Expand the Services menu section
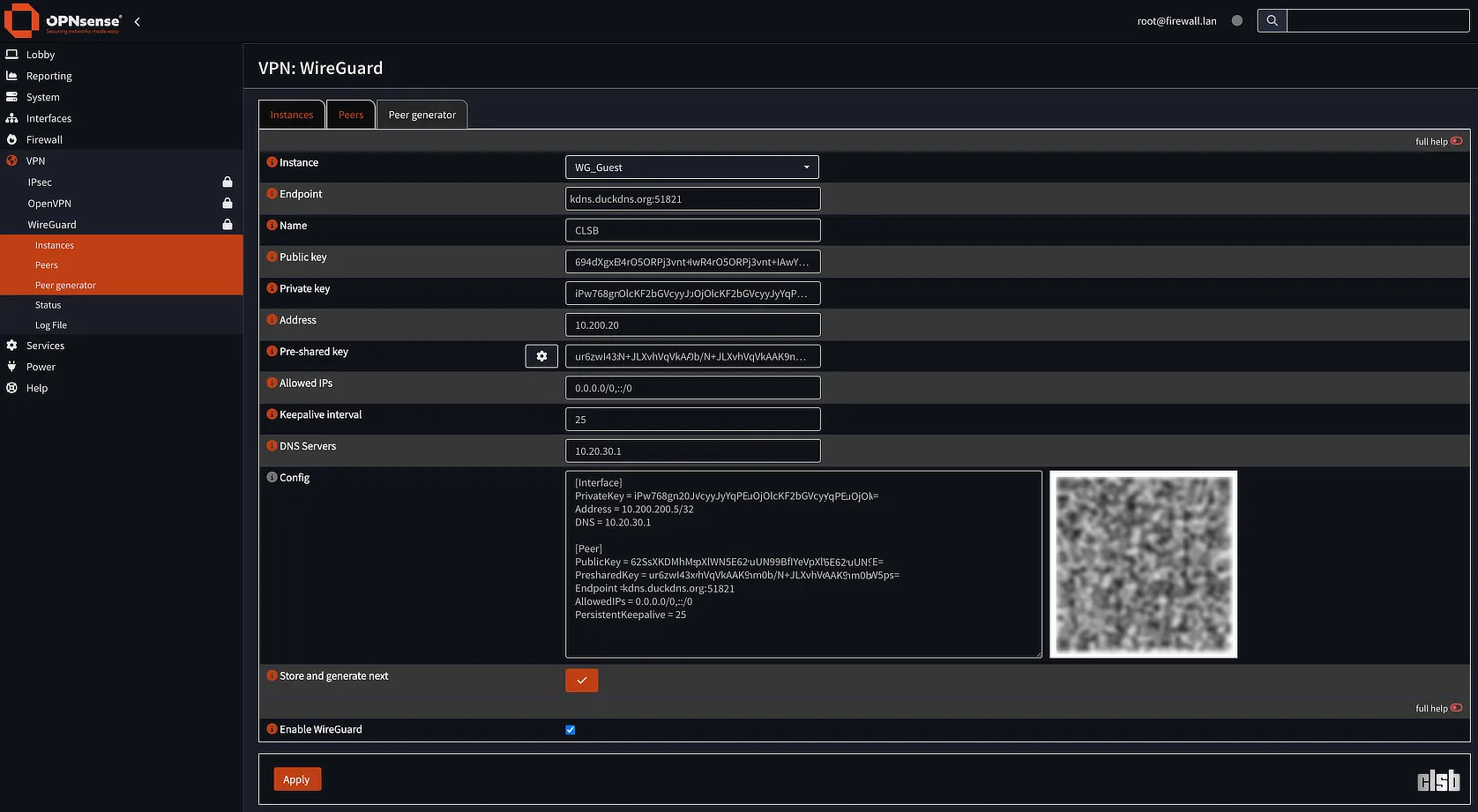The height and width of the screenshot is (812, 1478). point(45,346)
